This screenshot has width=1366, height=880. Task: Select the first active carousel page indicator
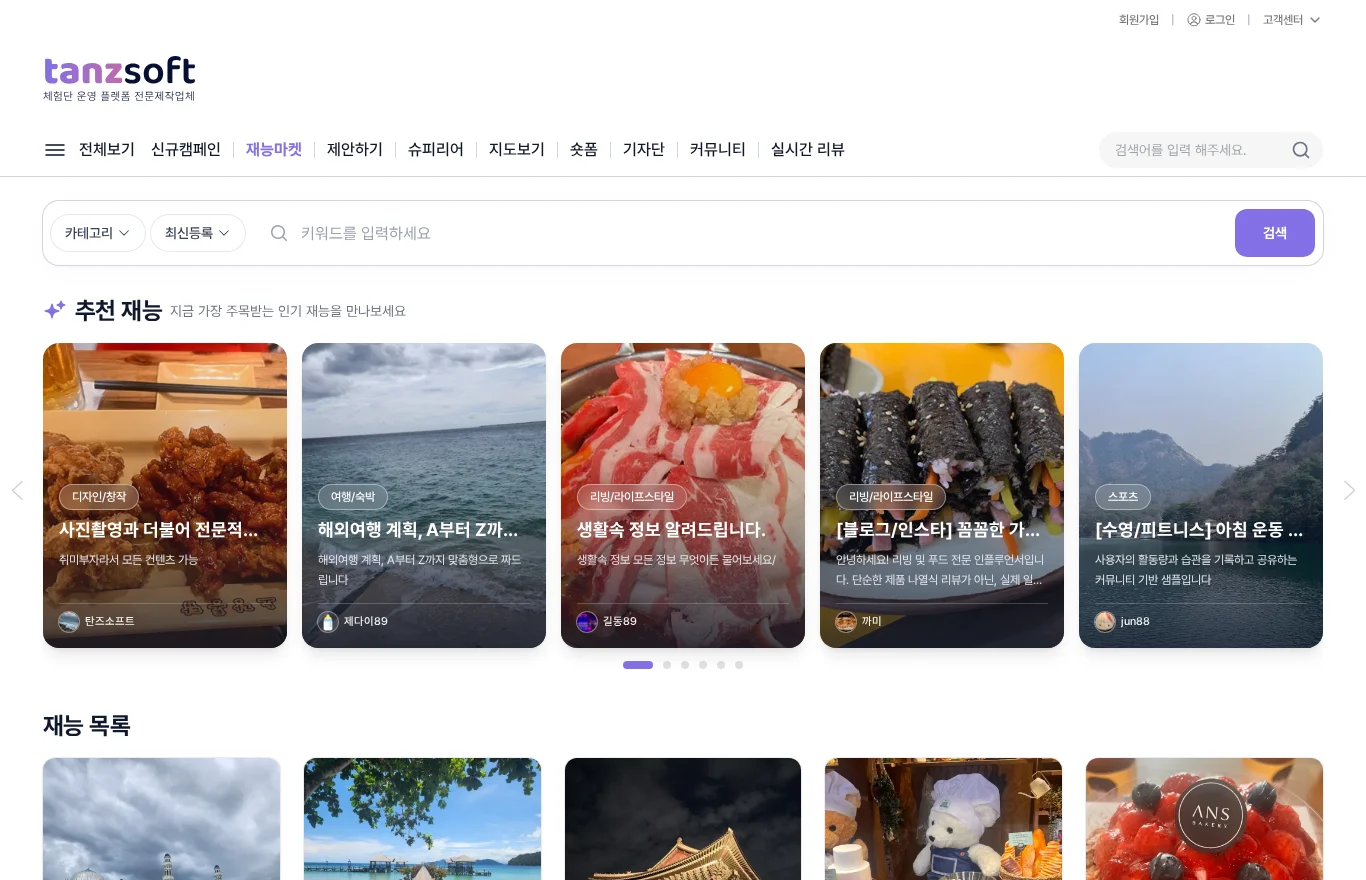tap(638, 665)
